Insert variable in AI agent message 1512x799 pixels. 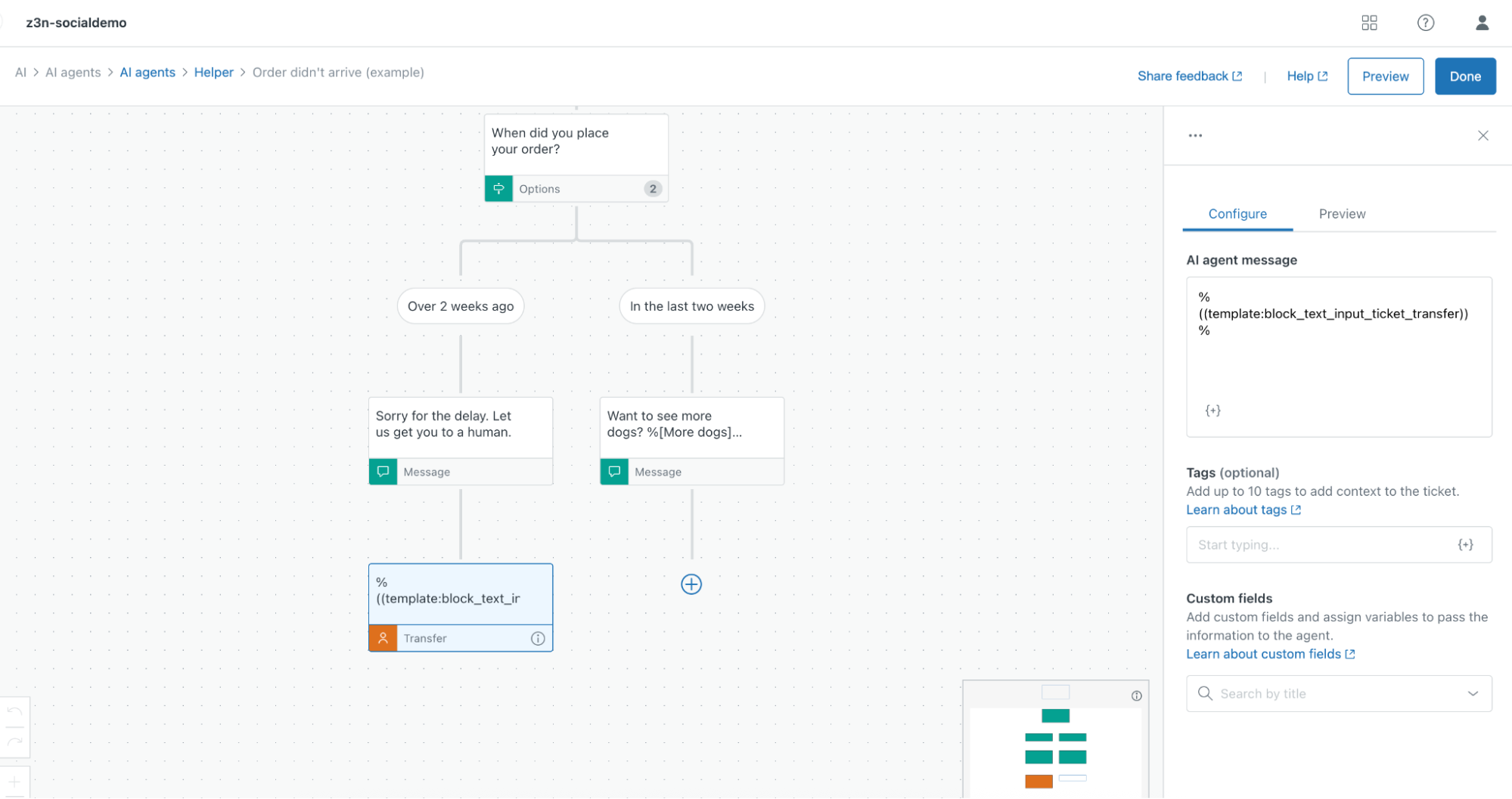click(x=1212, y=410)
